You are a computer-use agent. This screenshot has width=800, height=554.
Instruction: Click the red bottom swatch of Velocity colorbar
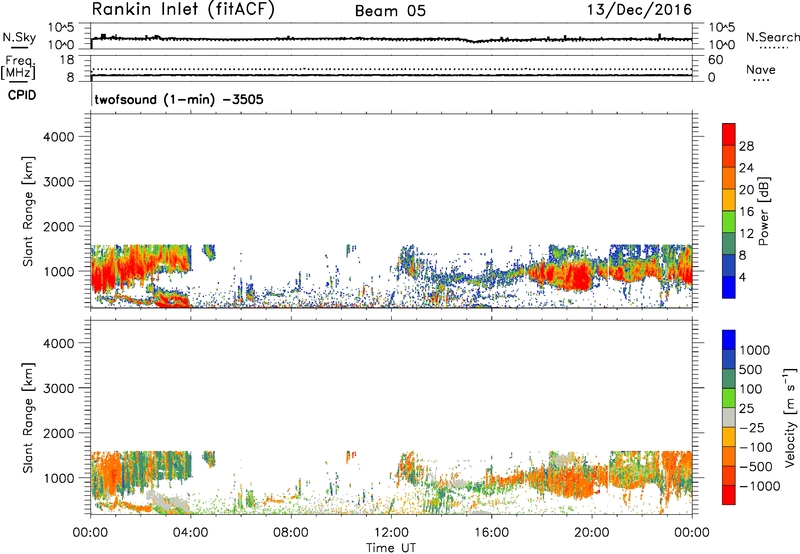[x=729, y=495]
